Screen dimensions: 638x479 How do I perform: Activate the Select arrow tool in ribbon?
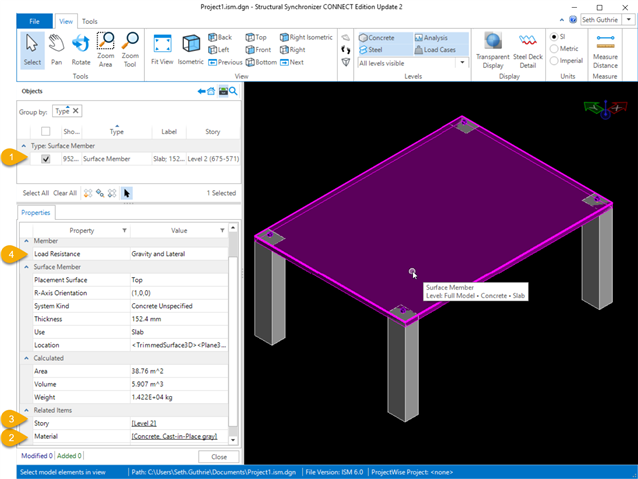32,50
